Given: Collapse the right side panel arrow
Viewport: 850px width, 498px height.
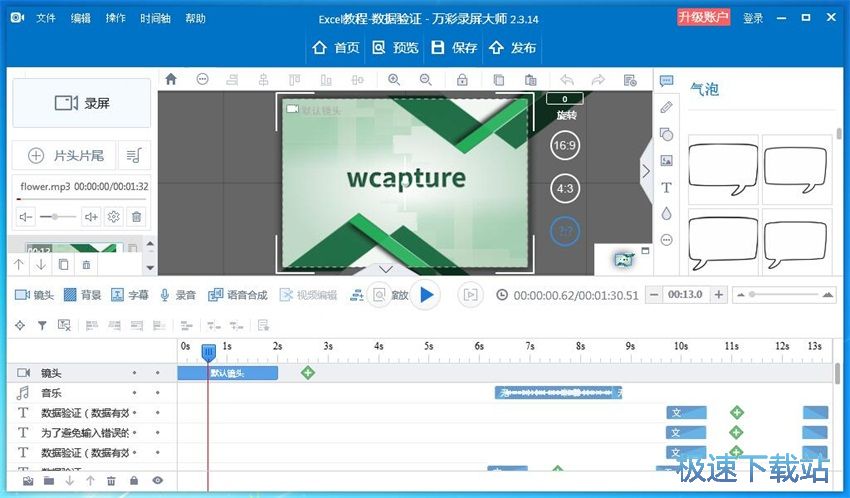Looking at the screenshot, I should tap(646, 171).
